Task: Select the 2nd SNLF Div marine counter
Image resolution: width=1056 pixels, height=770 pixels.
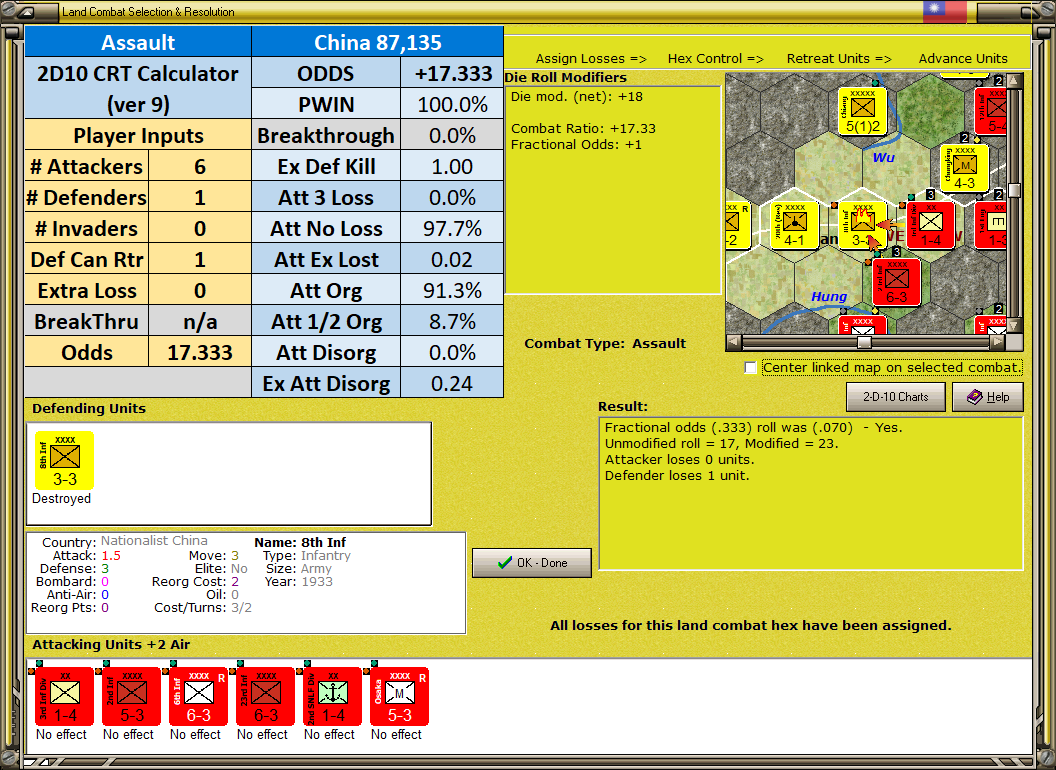Action: pos(332,697)
